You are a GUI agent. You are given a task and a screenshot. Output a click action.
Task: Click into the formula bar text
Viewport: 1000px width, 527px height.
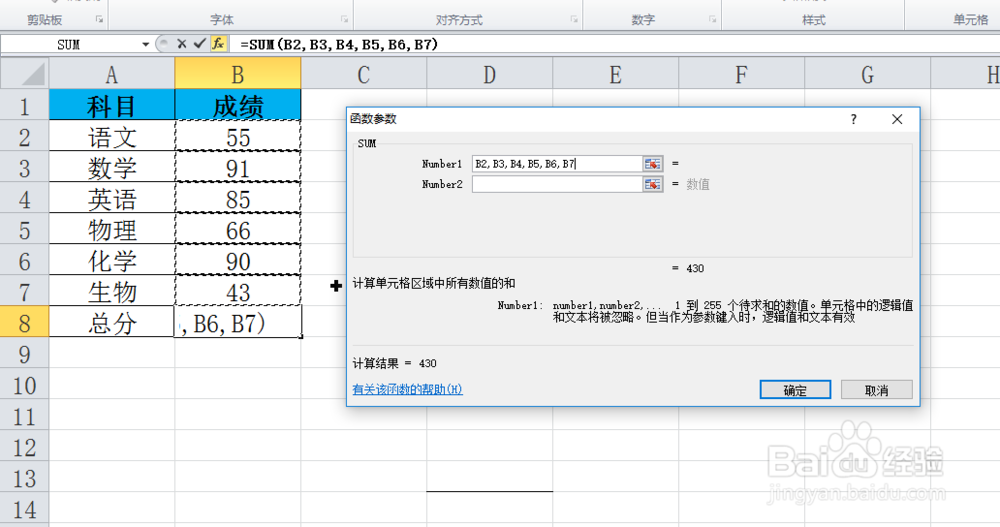[x=339, y=44]
